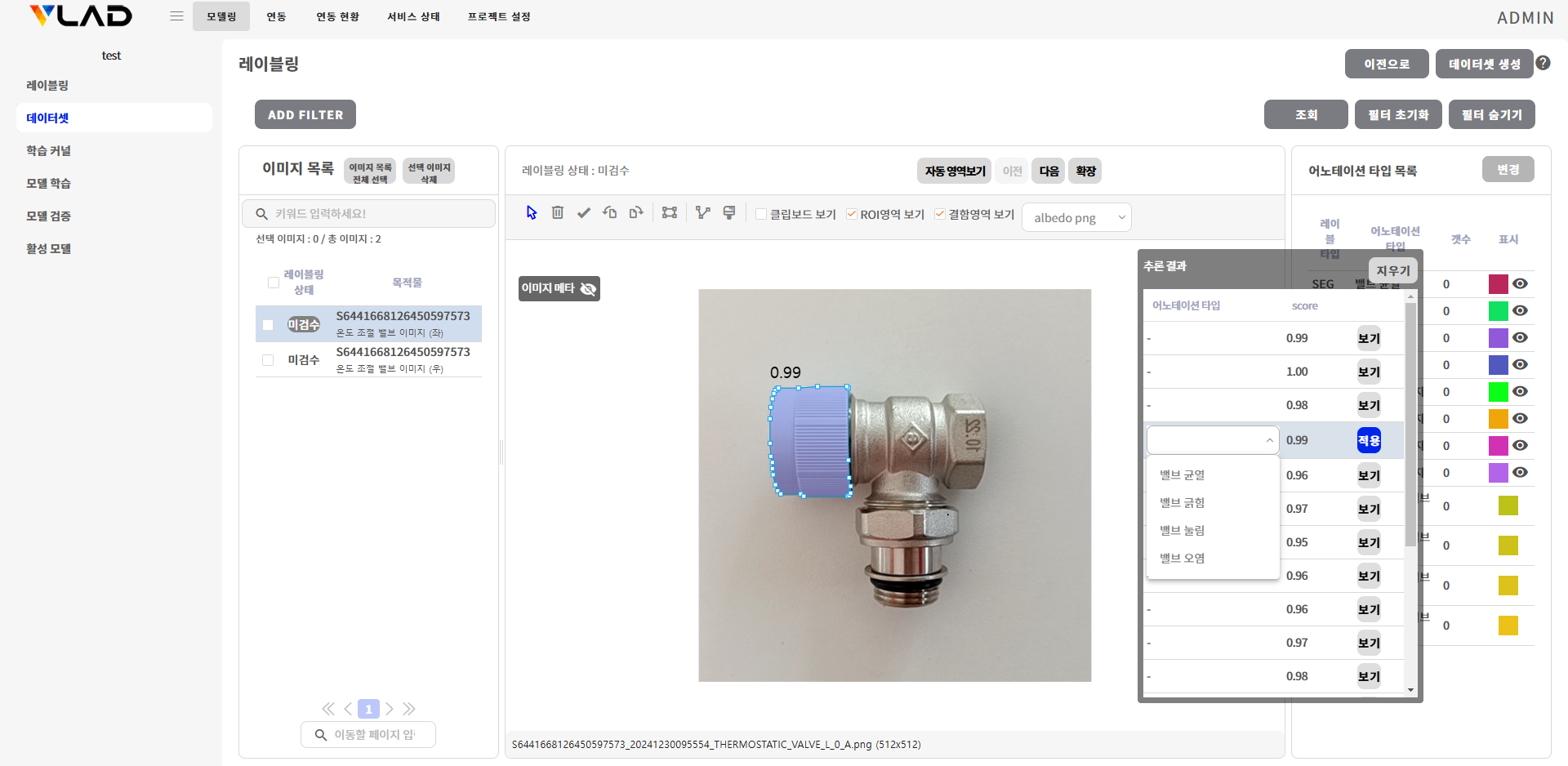The image size is (1568, 766).
Task: Open 모델 학습 in the sidebar
Action: pyautogui.click(x=114, y=183)
